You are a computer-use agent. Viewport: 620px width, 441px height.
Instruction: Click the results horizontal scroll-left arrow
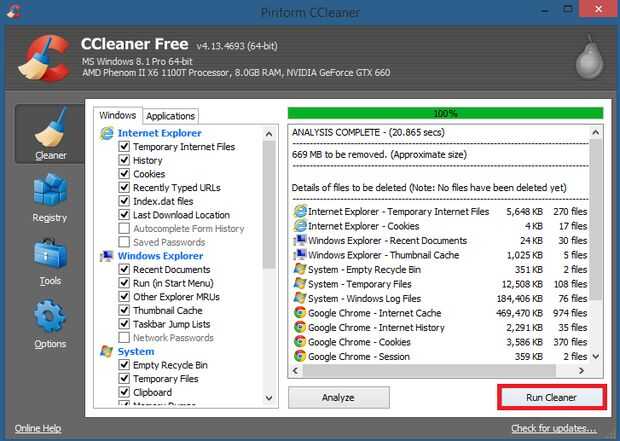pyautogui.click(x=295, y=371)
